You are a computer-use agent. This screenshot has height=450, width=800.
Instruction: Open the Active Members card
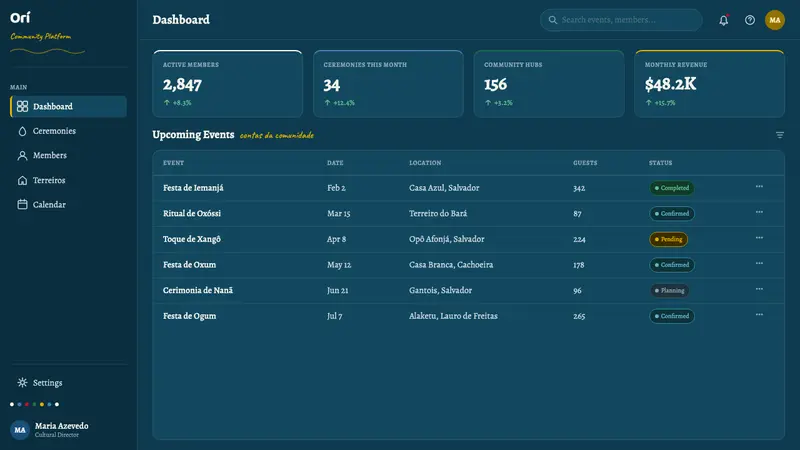pyautogui.click(x=228, y=84)
